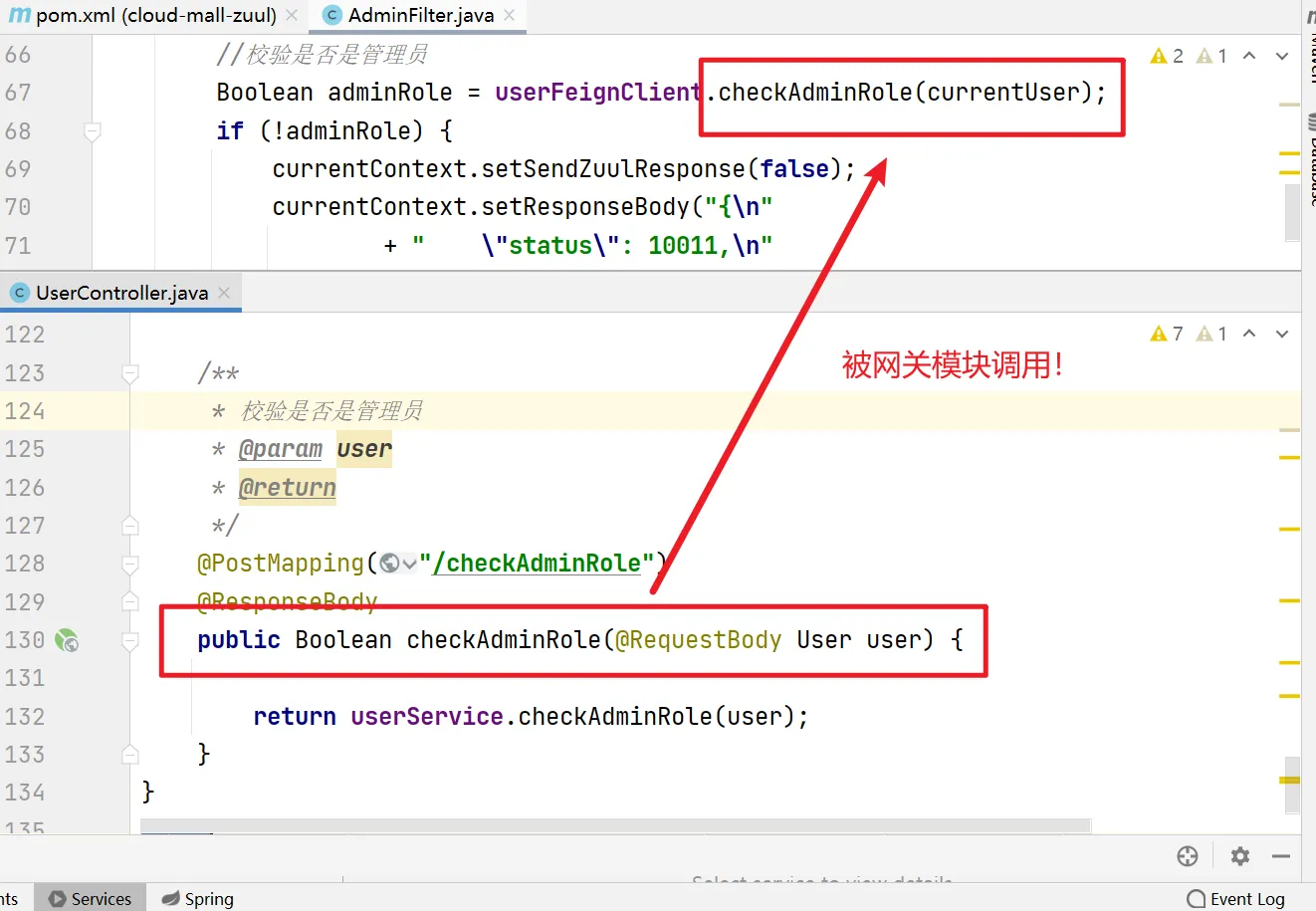Go to previous highlighted error in AdminFilter.java

[1249, 56]
